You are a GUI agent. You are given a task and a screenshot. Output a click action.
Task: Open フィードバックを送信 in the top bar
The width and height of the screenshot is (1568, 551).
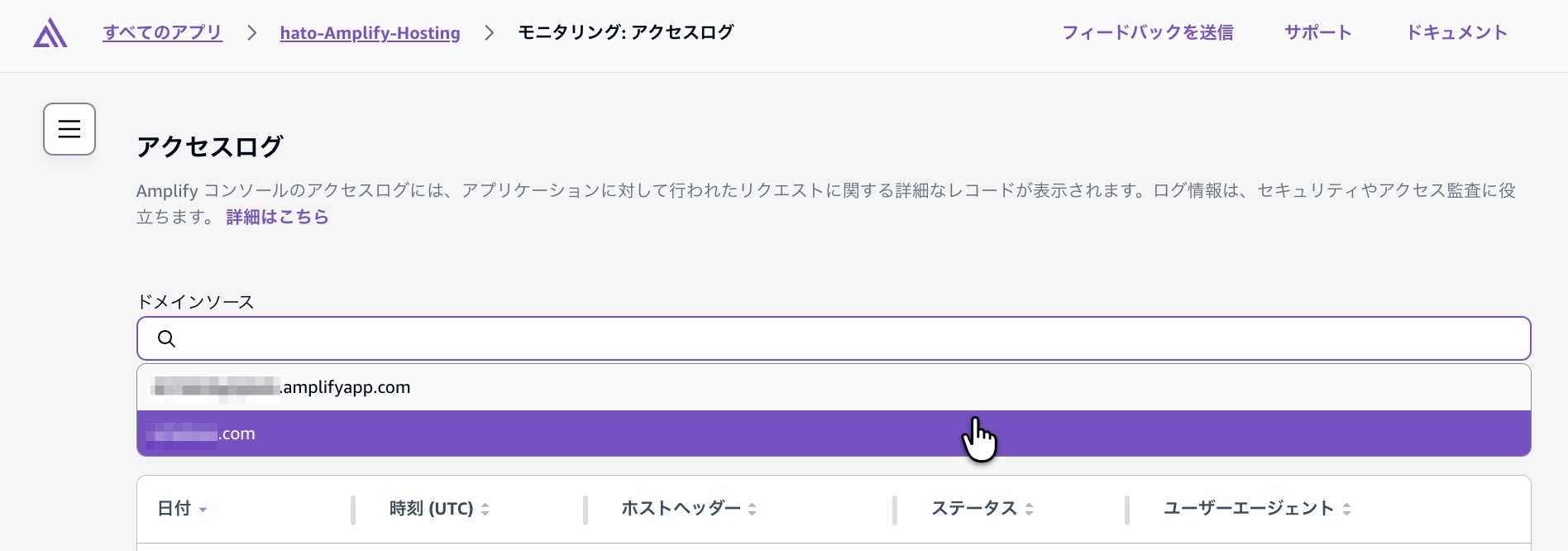(x=1147, y=32)
